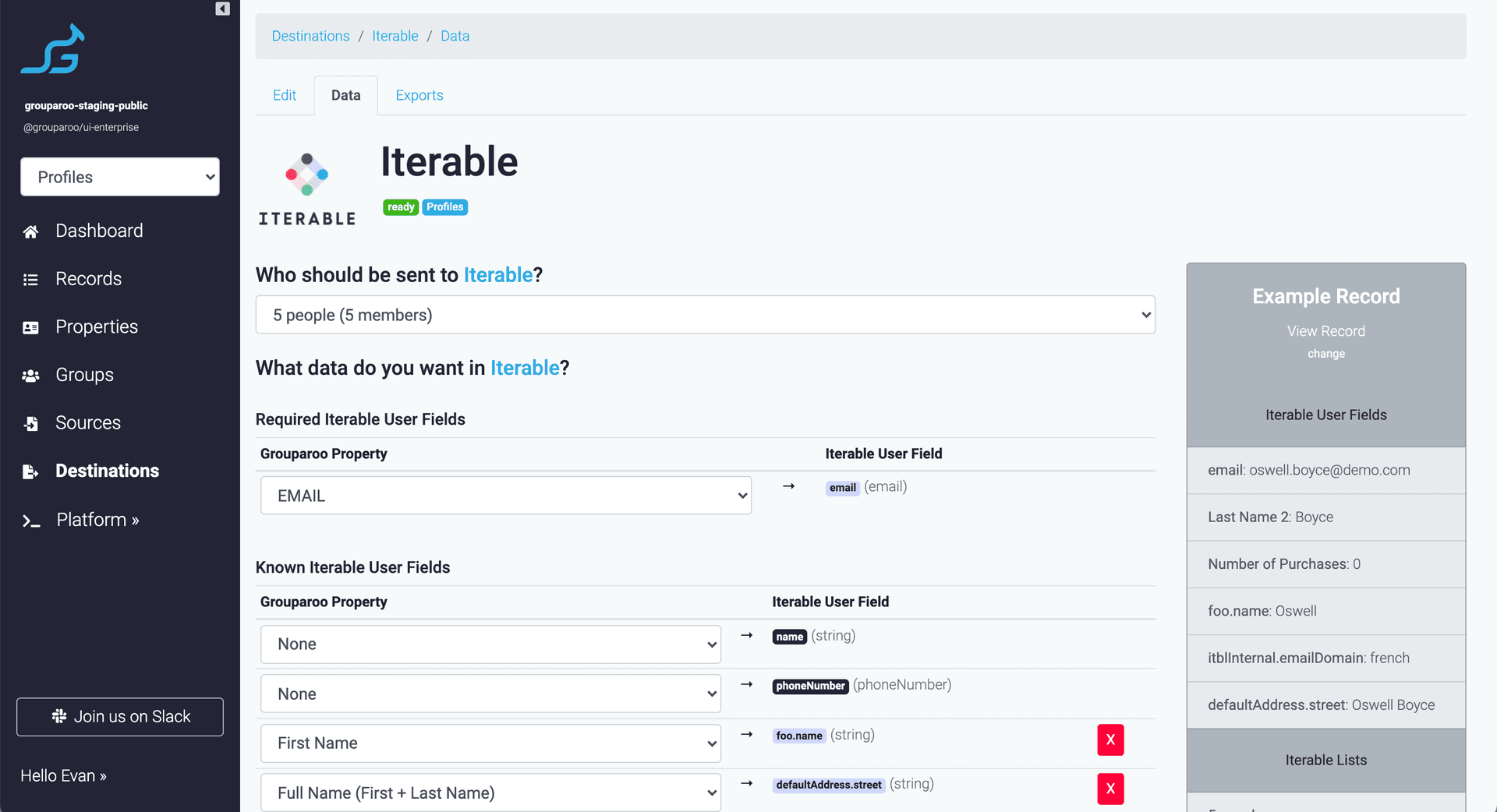Open Groups from the sidebar
The width and height of the screenshot is (1497, 812).
pyautogui.click(x=84, y=375)
